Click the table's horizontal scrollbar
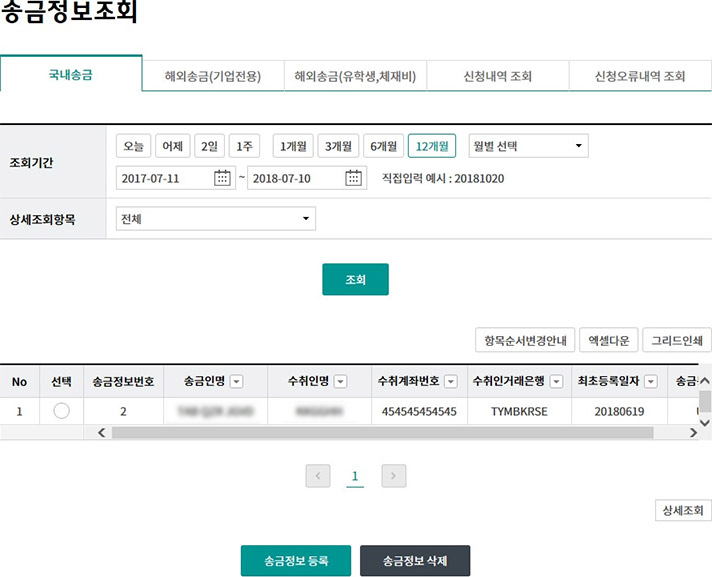 pos(380,433)
